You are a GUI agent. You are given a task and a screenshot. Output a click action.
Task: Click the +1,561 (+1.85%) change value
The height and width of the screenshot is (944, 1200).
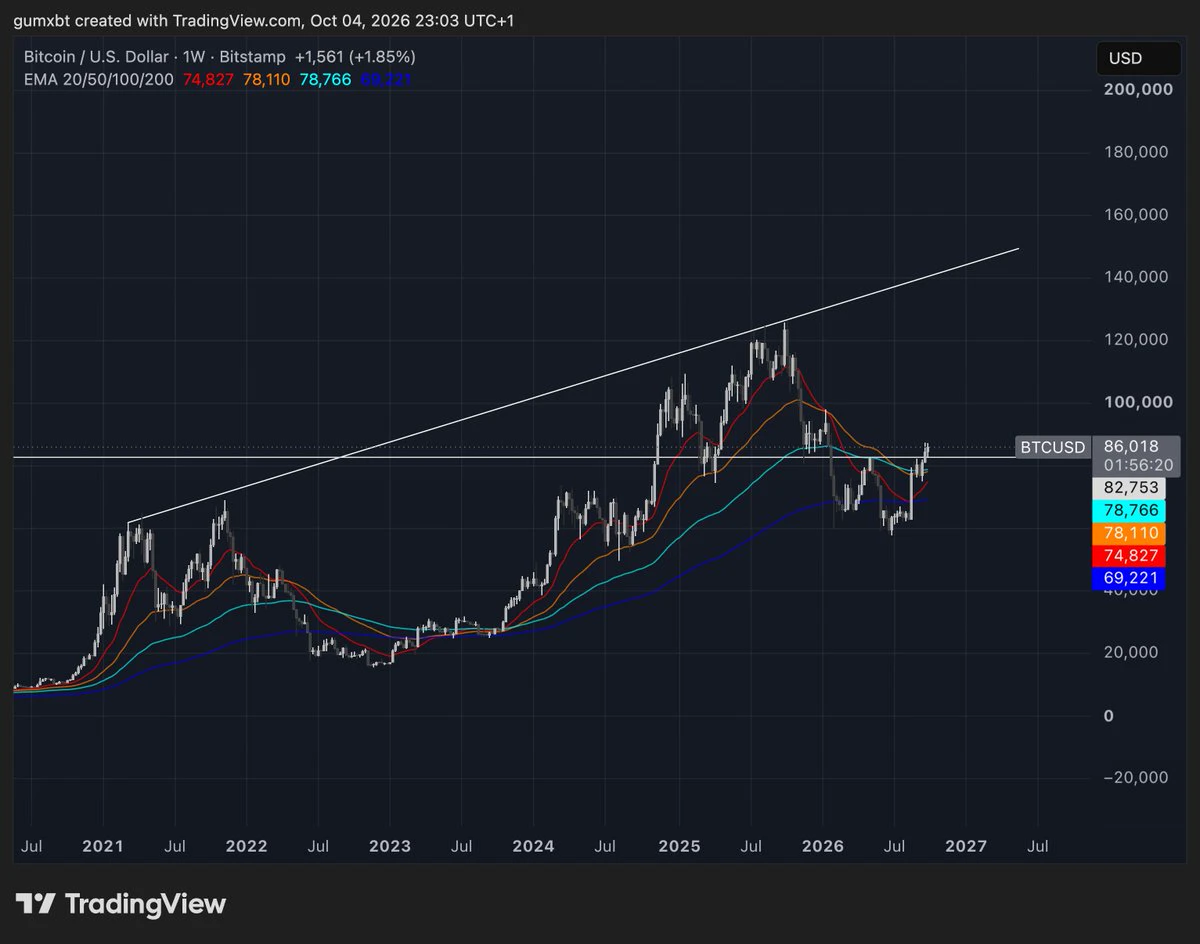355,57
